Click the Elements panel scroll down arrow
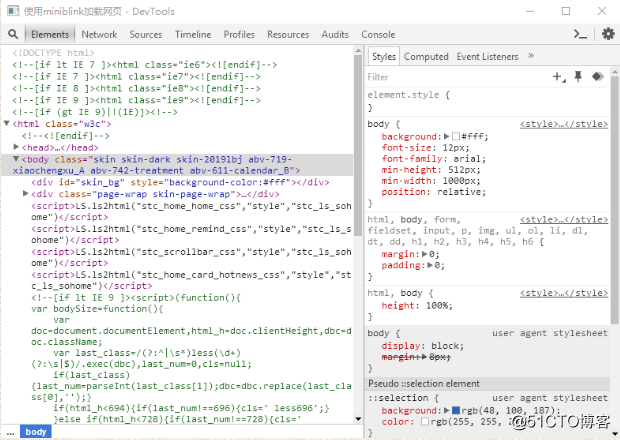This screenshot has width=620, height=440. (358, 419)
